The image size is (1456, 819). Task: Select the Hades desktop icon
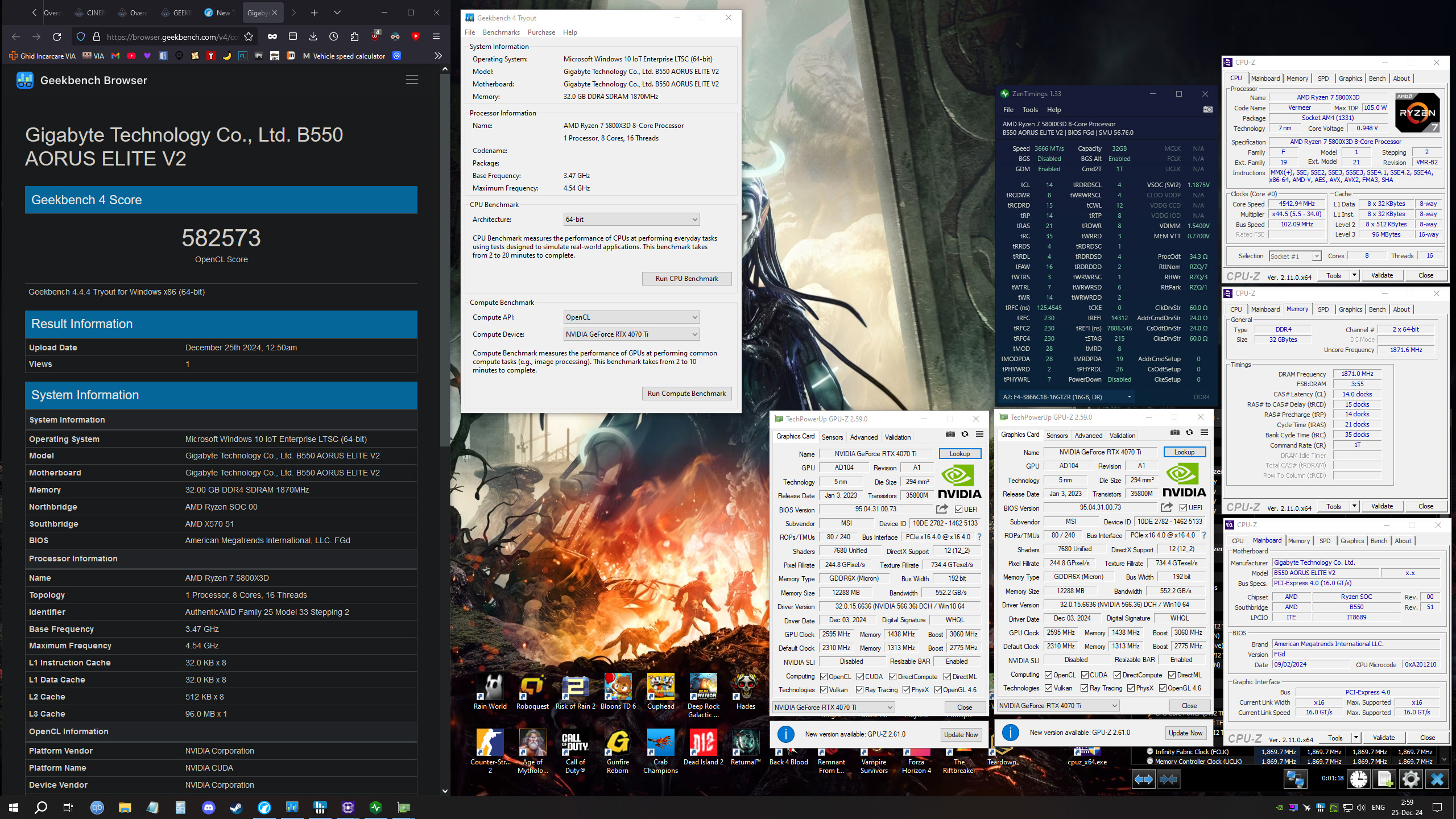[745, 692]
